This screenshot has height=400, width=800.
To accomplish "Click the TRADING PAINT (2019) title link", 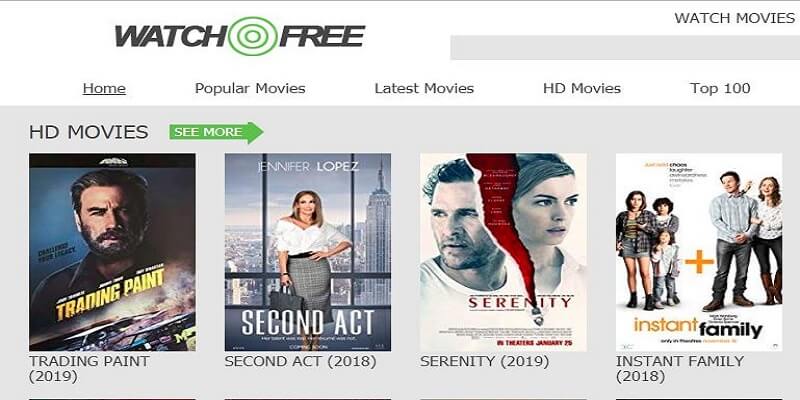I will 89,369.
